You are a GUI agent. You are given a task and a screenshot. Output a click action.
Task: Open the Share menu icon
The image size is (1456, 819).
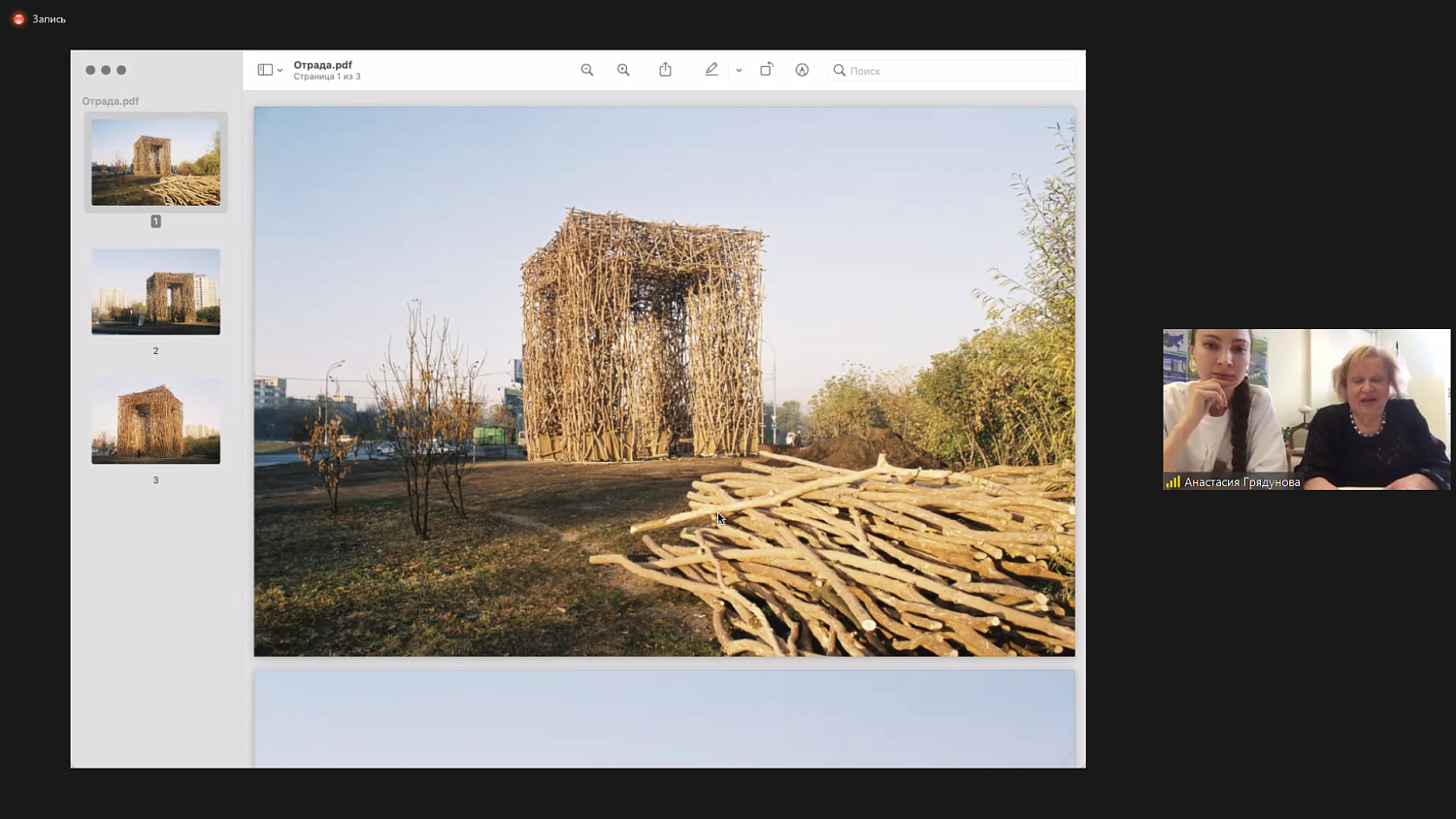[x=665, y=70]
